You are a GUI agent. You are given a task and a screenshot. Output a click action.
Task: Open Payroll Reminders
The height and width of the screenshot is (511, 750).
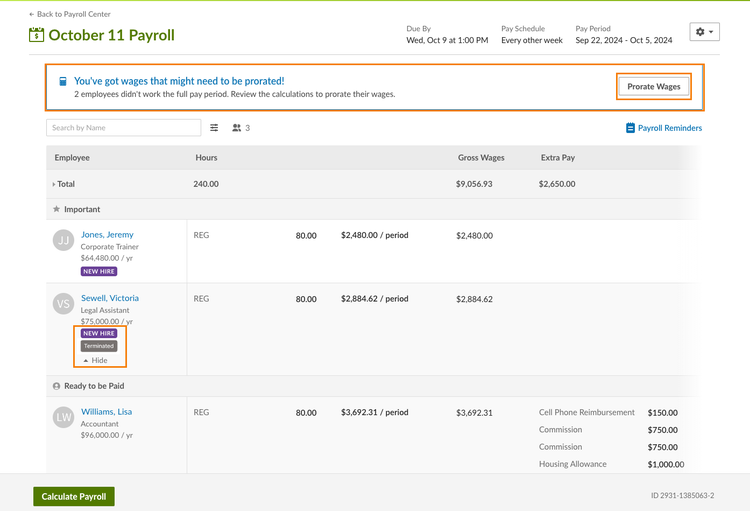pos(670,128)
